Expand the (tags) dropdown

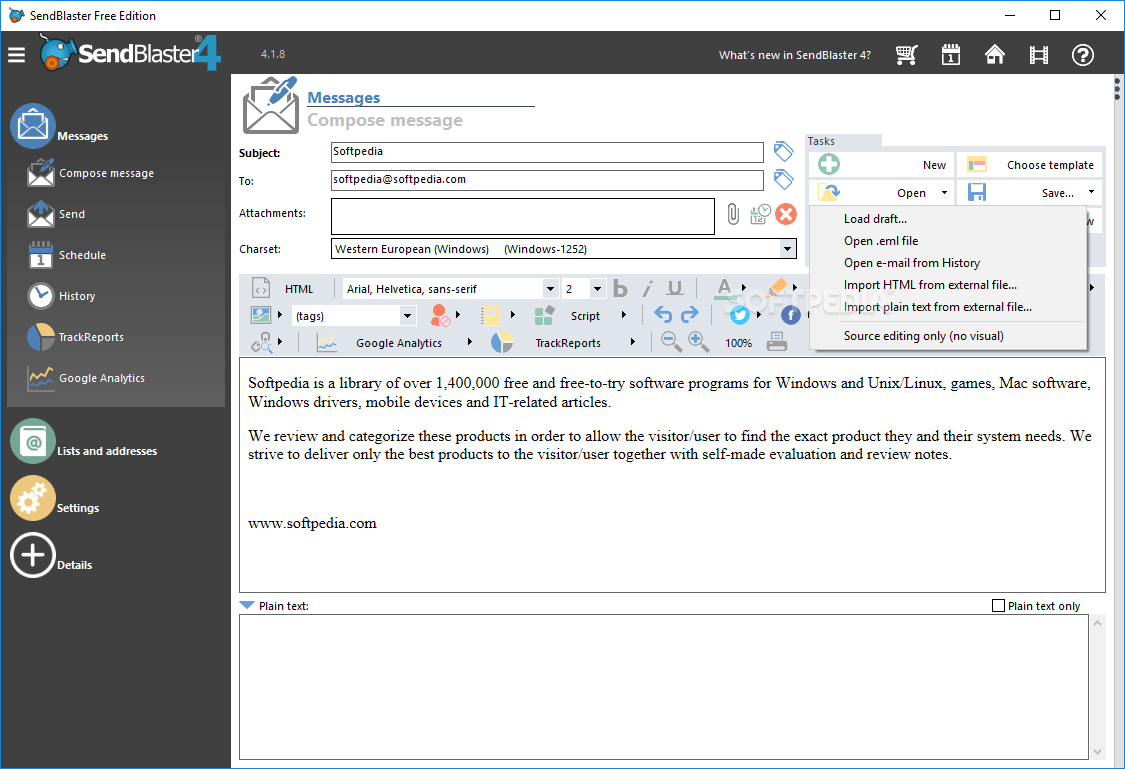(407, 314)
